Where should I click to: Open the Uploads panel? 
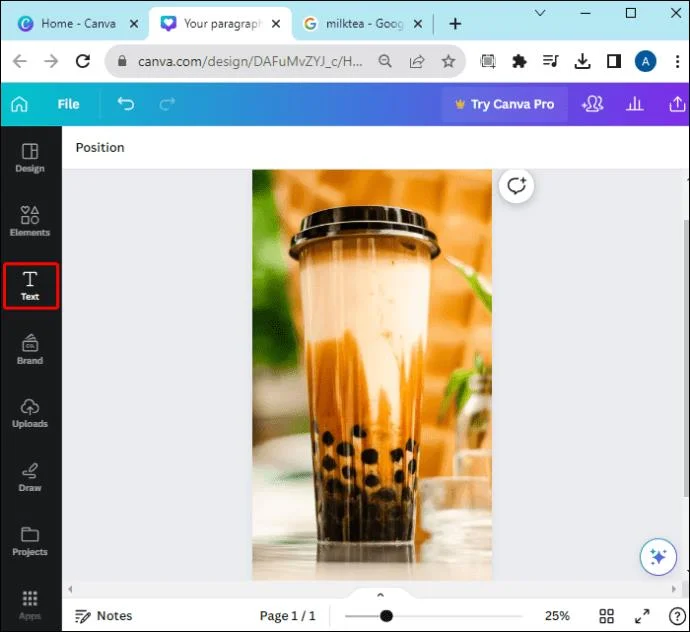tap(30, 413)
